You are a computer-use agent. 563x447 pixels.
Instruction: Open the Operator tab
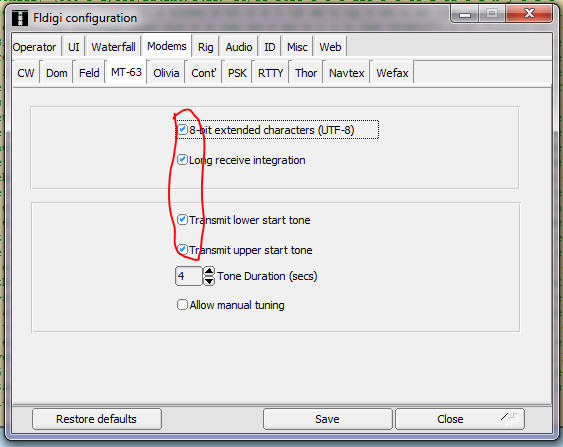[35, 47]
